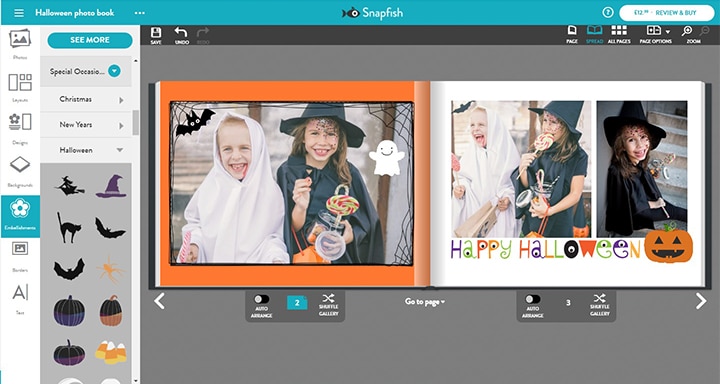This screenshot has width=720, height=384.
Task: Select the two-kids photo on right page
Action: coord(521,169)
